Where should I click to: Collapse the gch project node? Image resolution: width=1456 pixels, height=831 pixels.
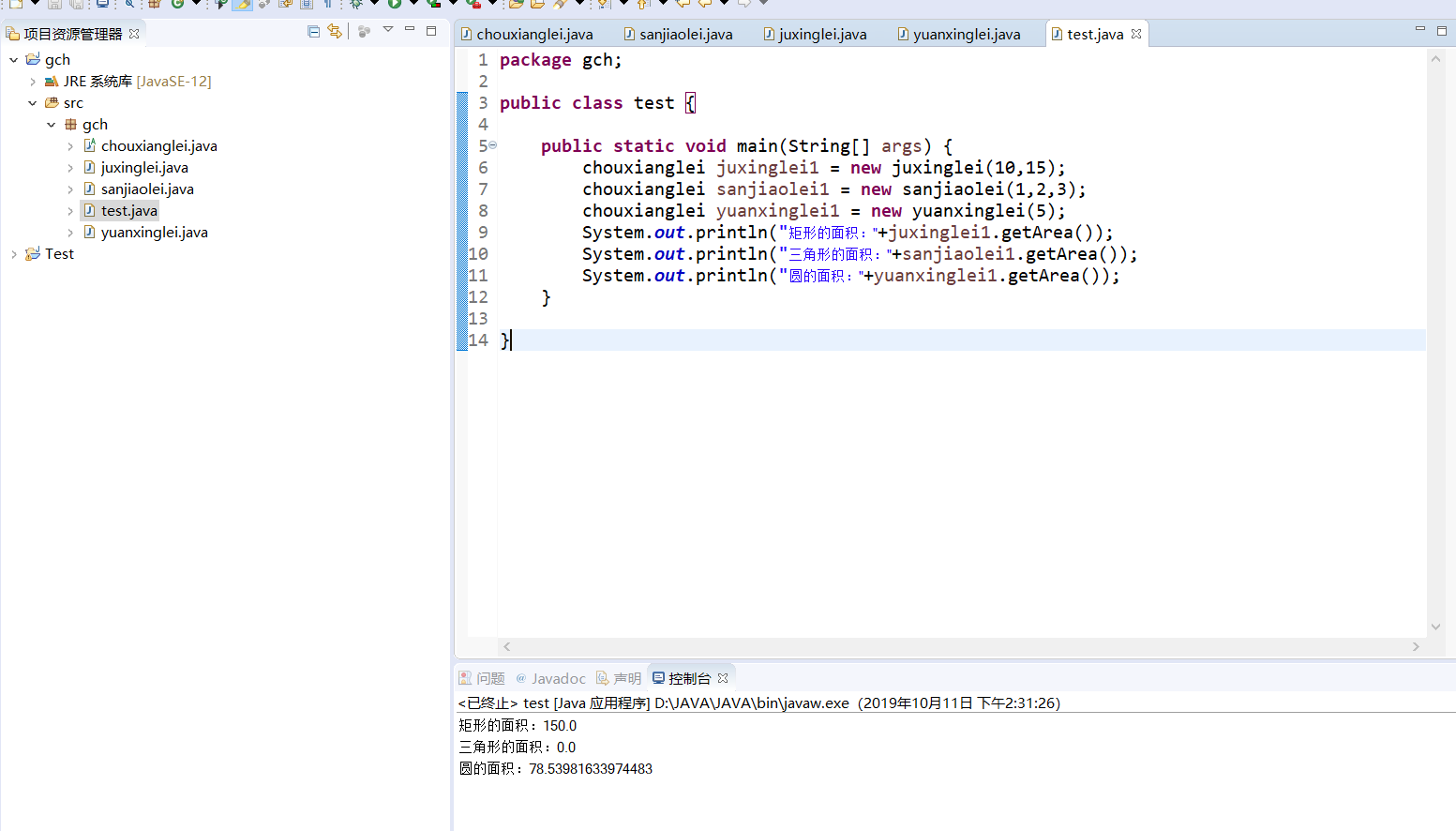14,60
